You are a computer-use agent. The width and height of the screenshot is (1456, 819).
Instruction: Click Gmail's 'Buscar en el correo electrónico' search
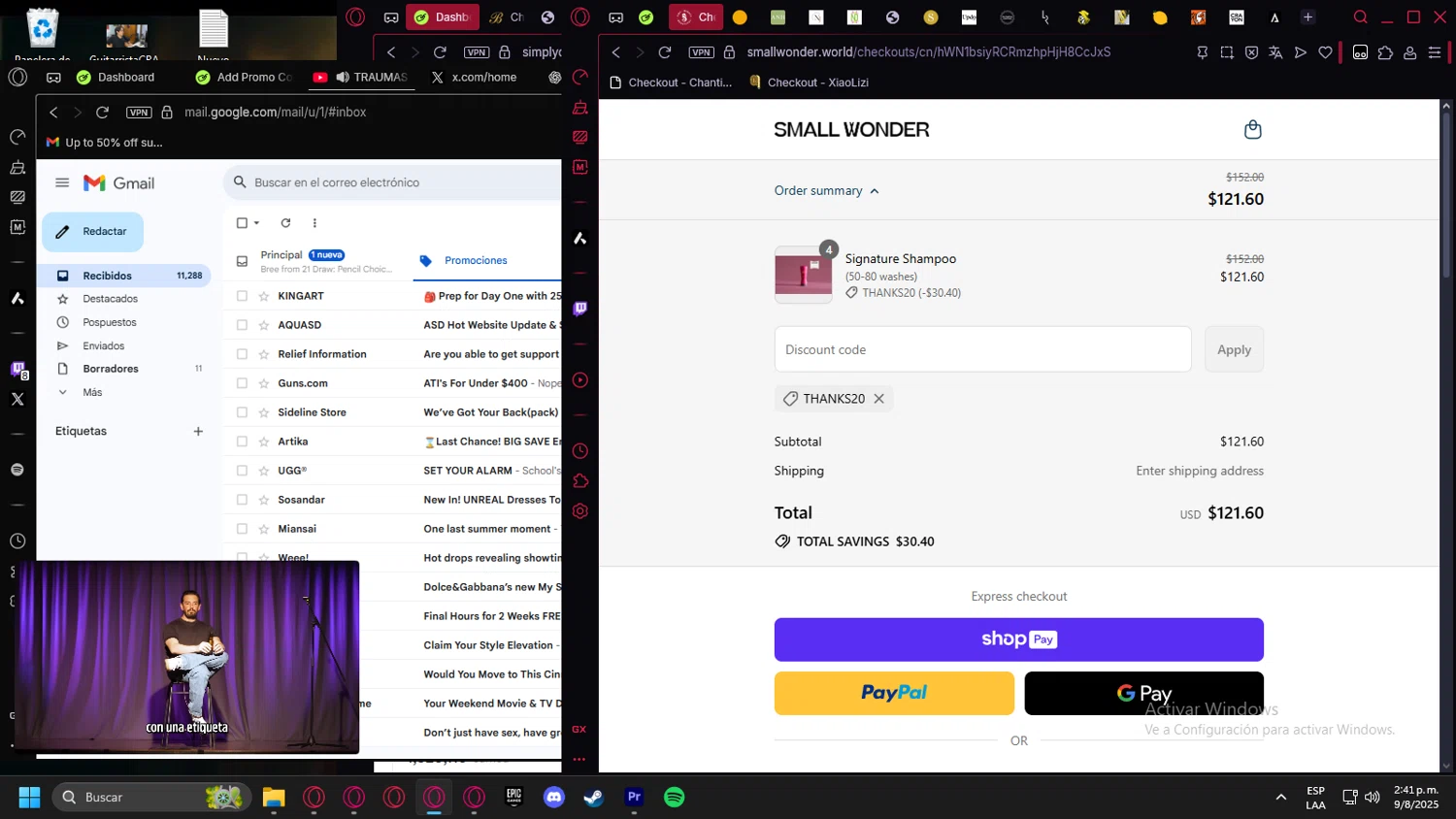click(x=392, y=182)
